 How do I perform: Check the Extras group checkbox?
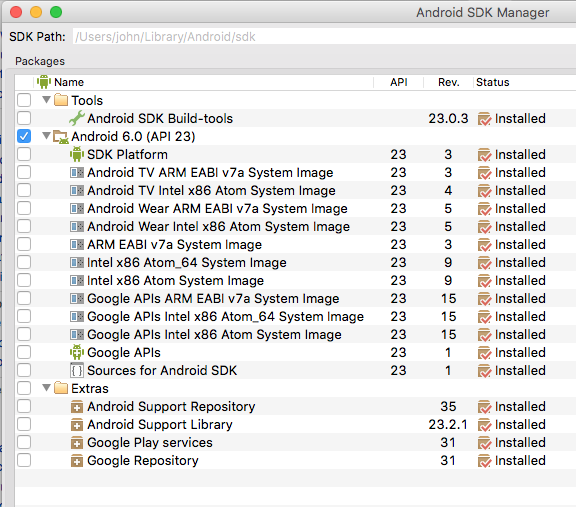click(x=24, y=388)
